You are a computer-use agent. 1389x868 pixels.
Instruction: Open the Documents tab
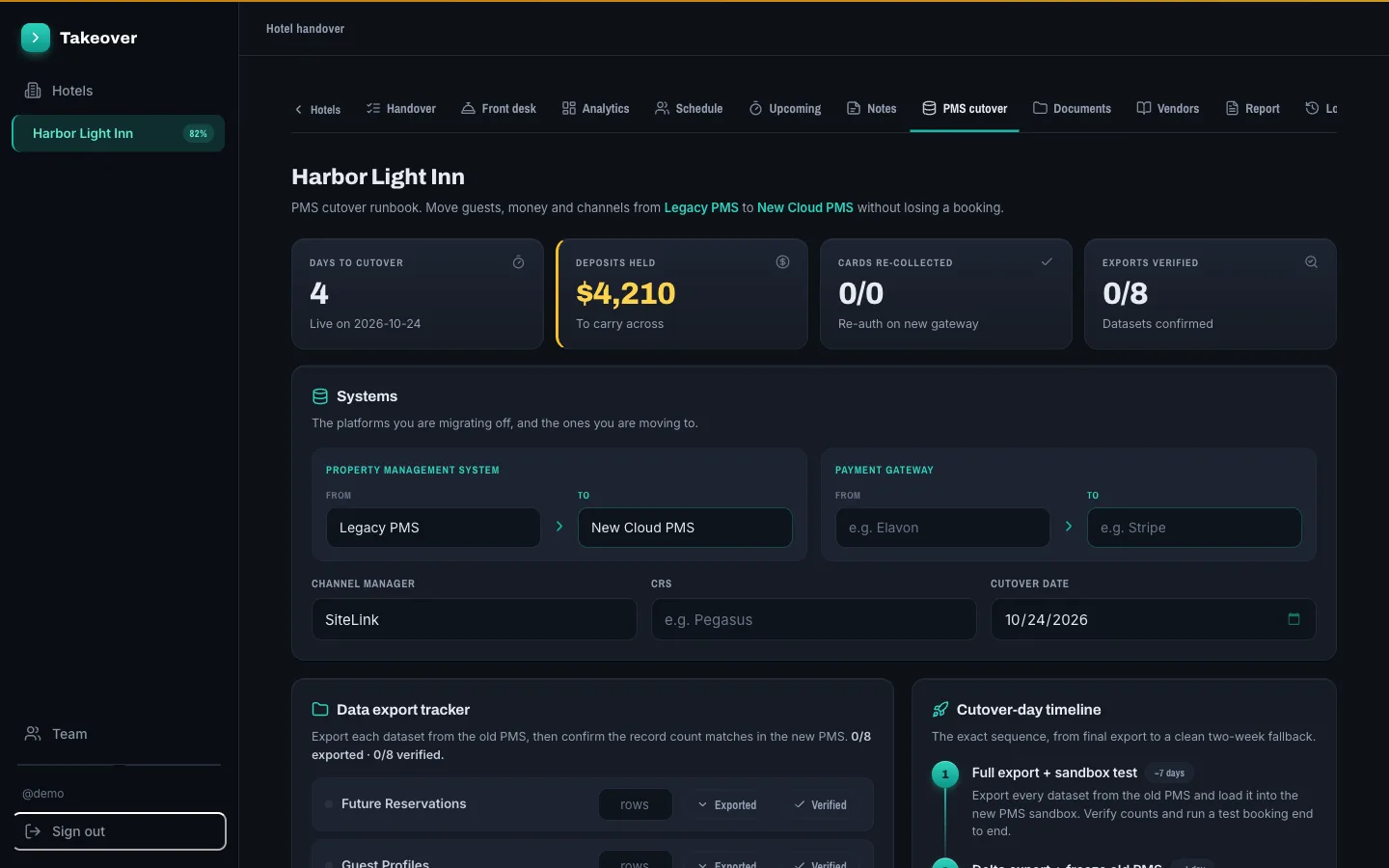pyautogui.click(x=1072, y=109)
